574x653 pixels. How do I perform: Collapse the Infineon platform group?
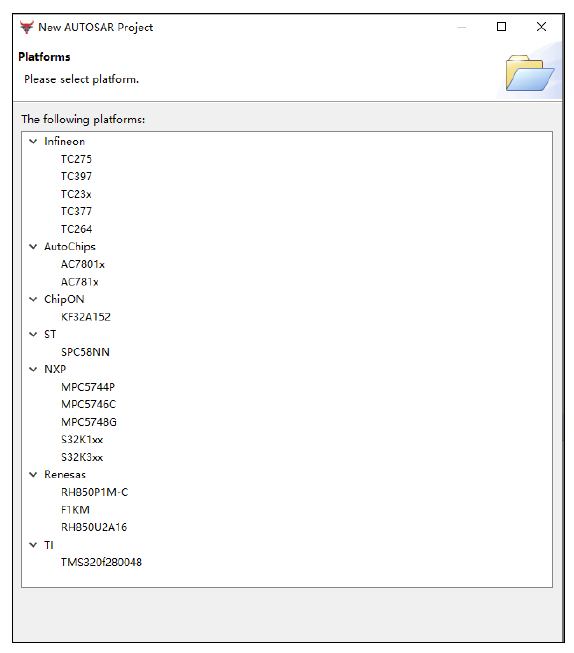pyautogui.click(x=33, y=142)
